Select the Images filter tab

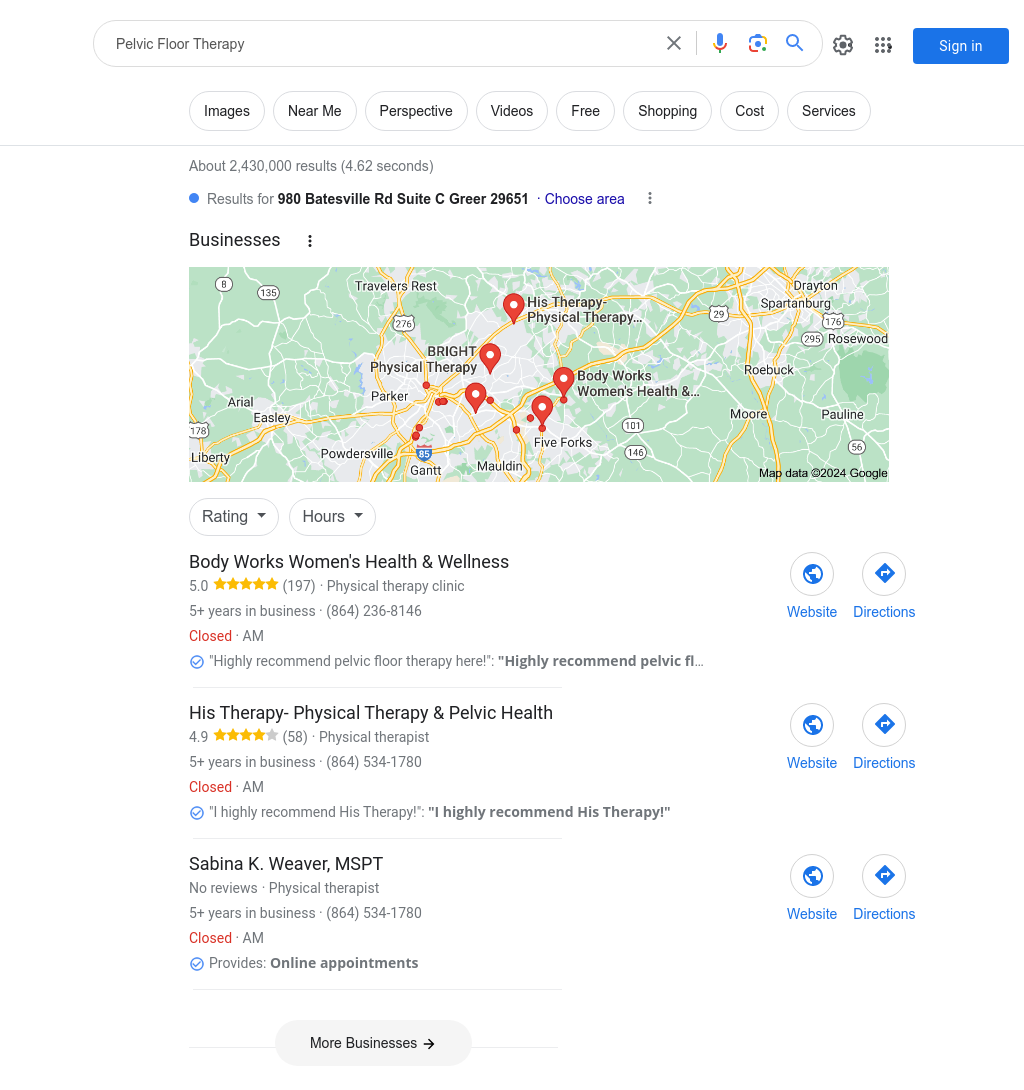click(227, 111)
